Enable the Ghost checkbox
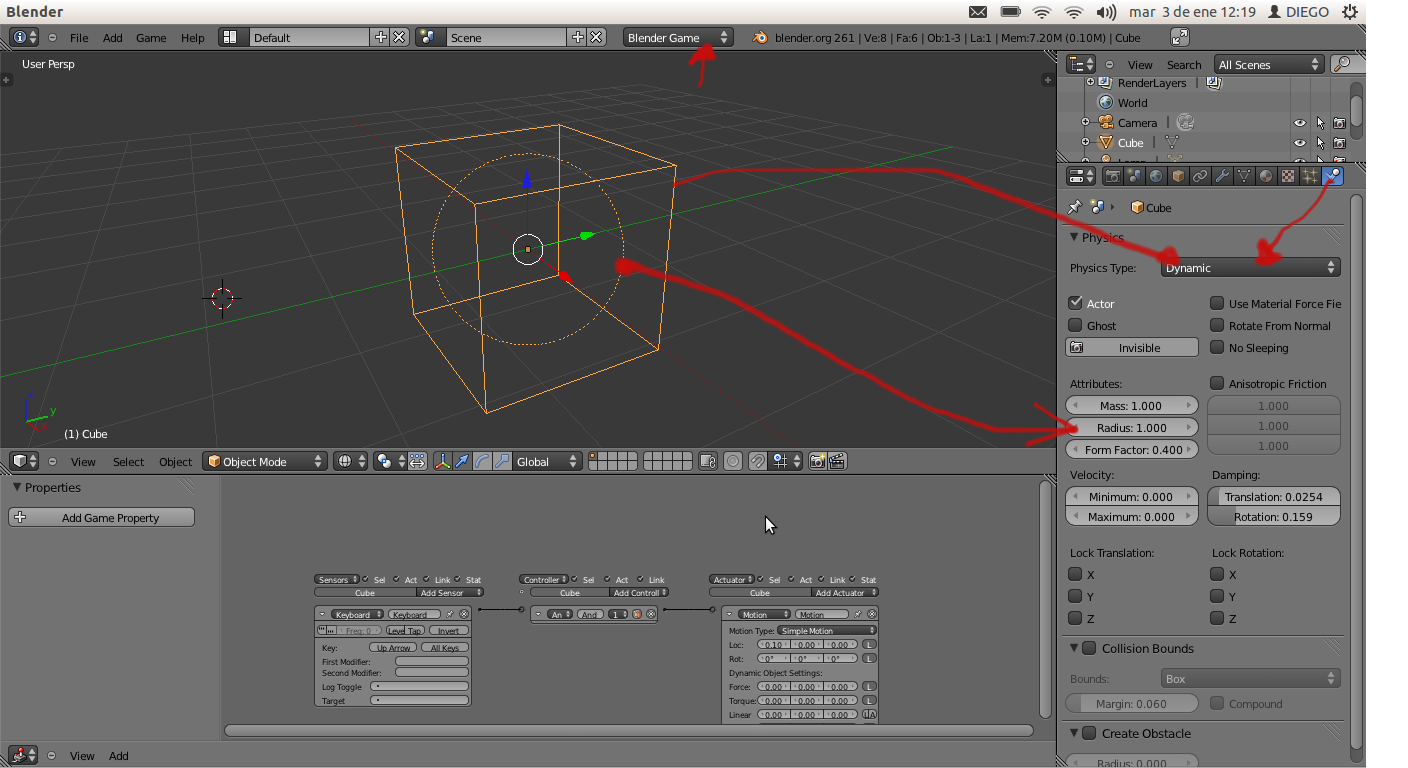The height and width of the screenshot is (768, 1408). [1076, 325]
